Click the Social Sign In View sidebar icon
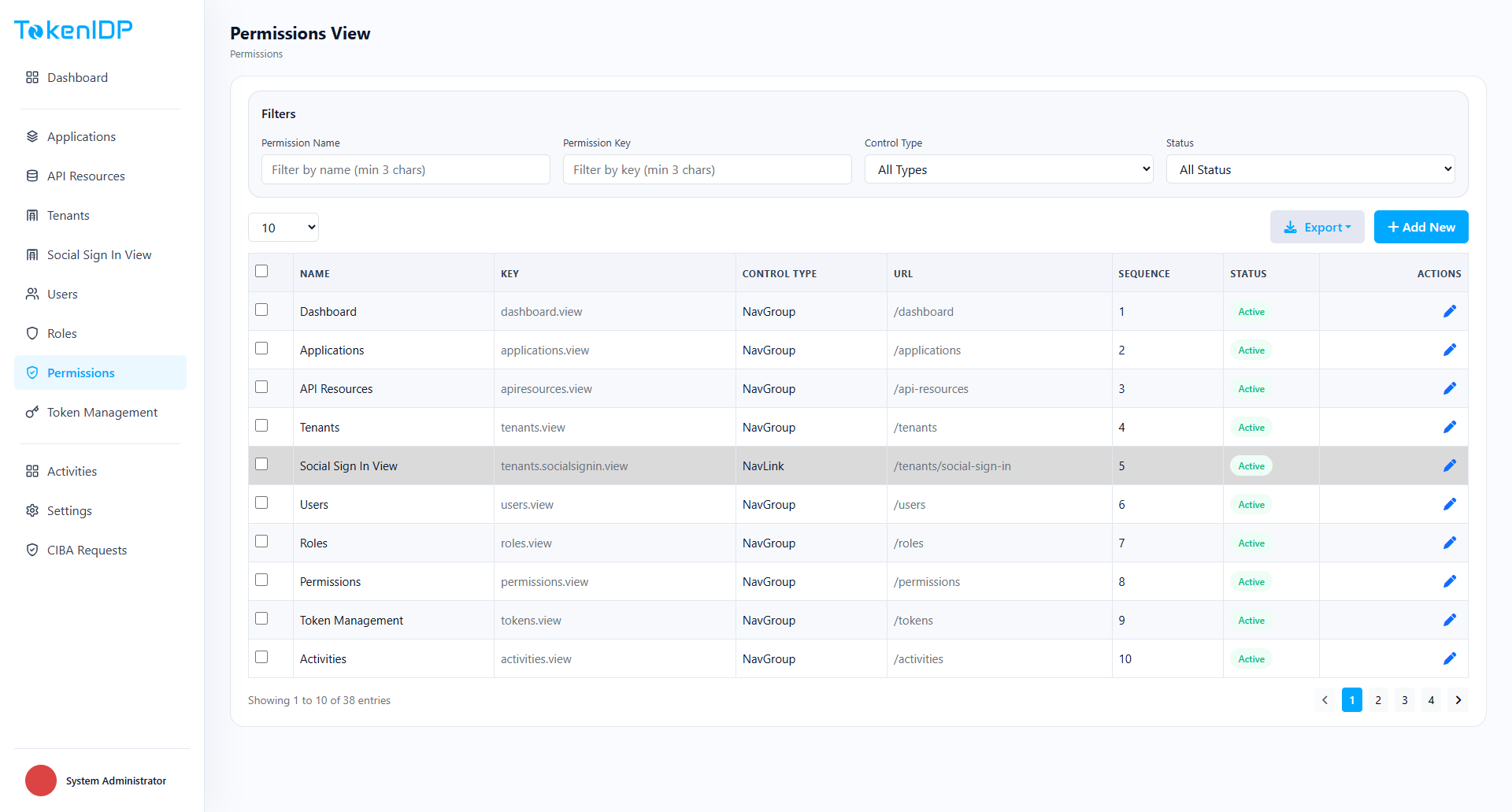 coord(32,254)
